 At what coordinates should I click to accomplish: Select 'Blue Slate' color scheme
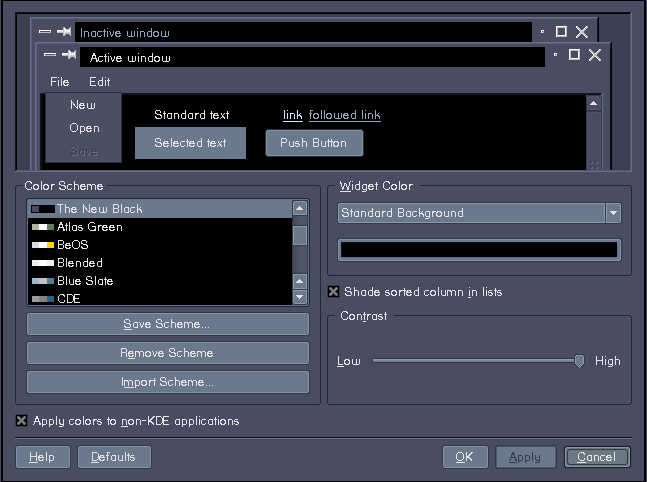click(160, 281)
